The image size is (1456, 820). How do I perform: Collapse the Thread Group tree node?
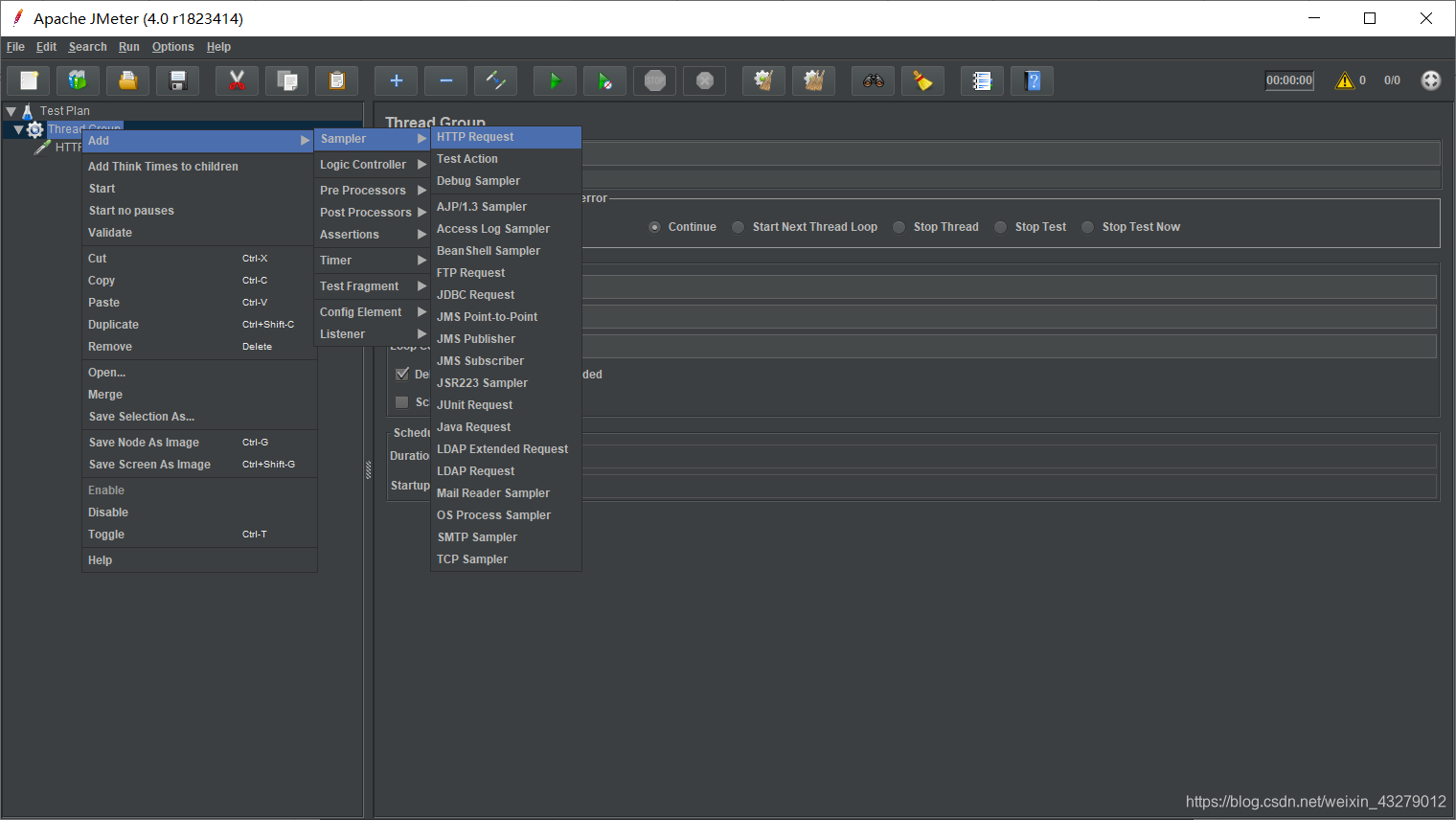pyautogui.click(x=18, y=129)
